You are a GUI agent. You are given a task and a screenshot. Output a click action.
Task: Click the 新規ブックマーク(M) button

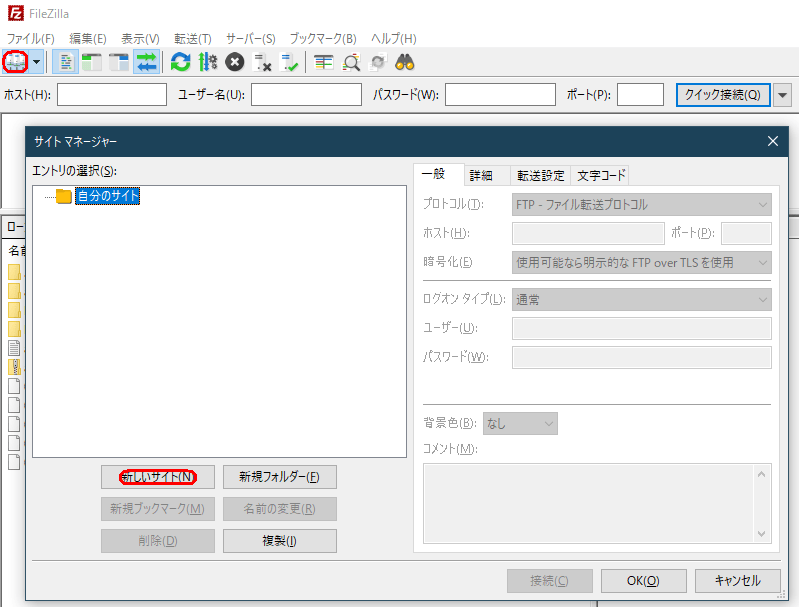click(x=158, y=509)
